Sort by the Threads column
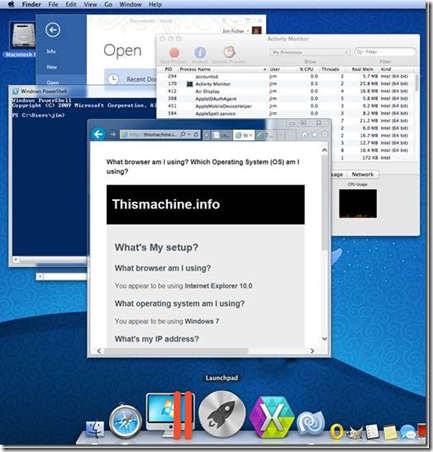433x452 pixels. (x=330, y=69)
